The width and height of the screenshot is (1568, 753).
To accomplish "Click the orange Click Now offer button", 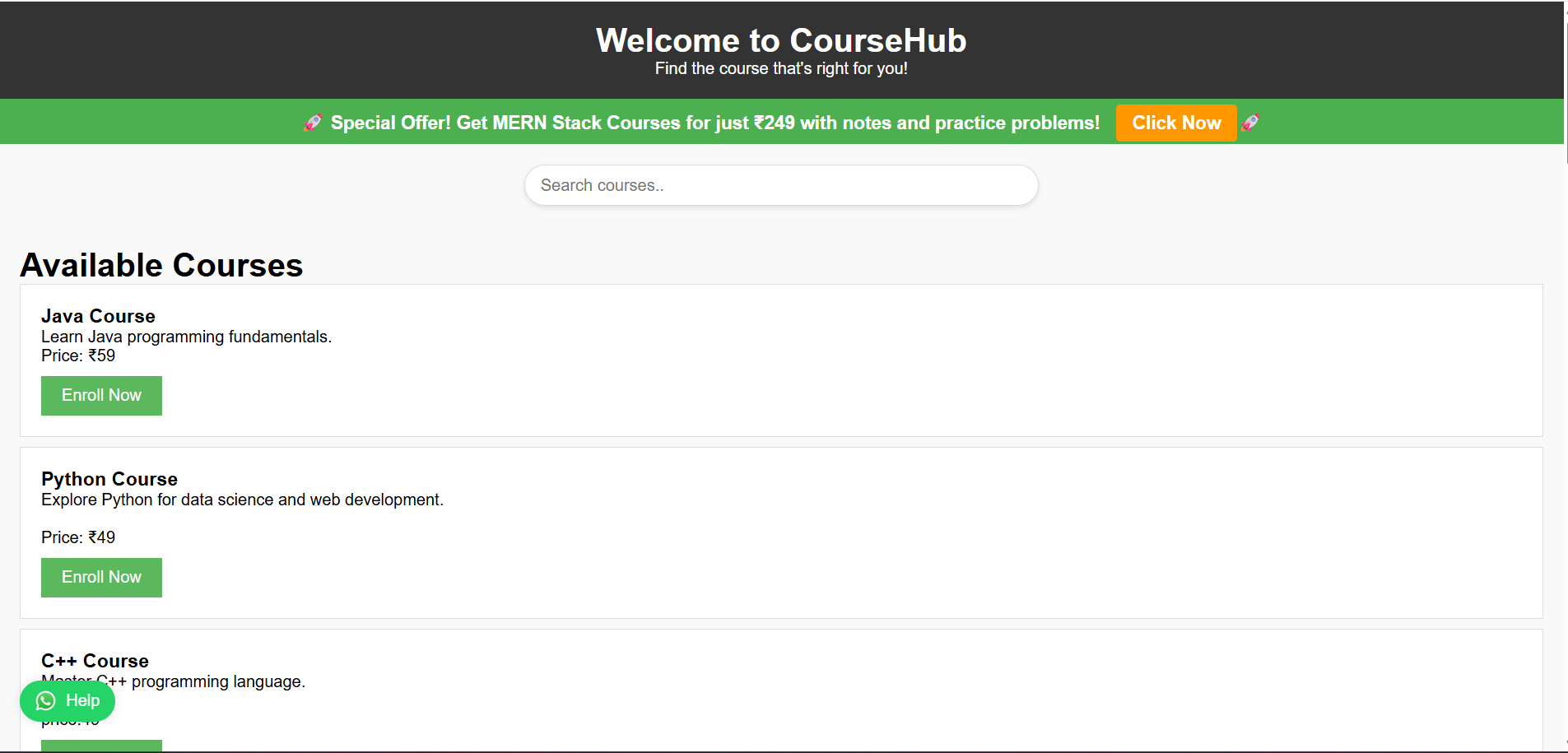I will pyautogui.click(x=1175, y=123).
